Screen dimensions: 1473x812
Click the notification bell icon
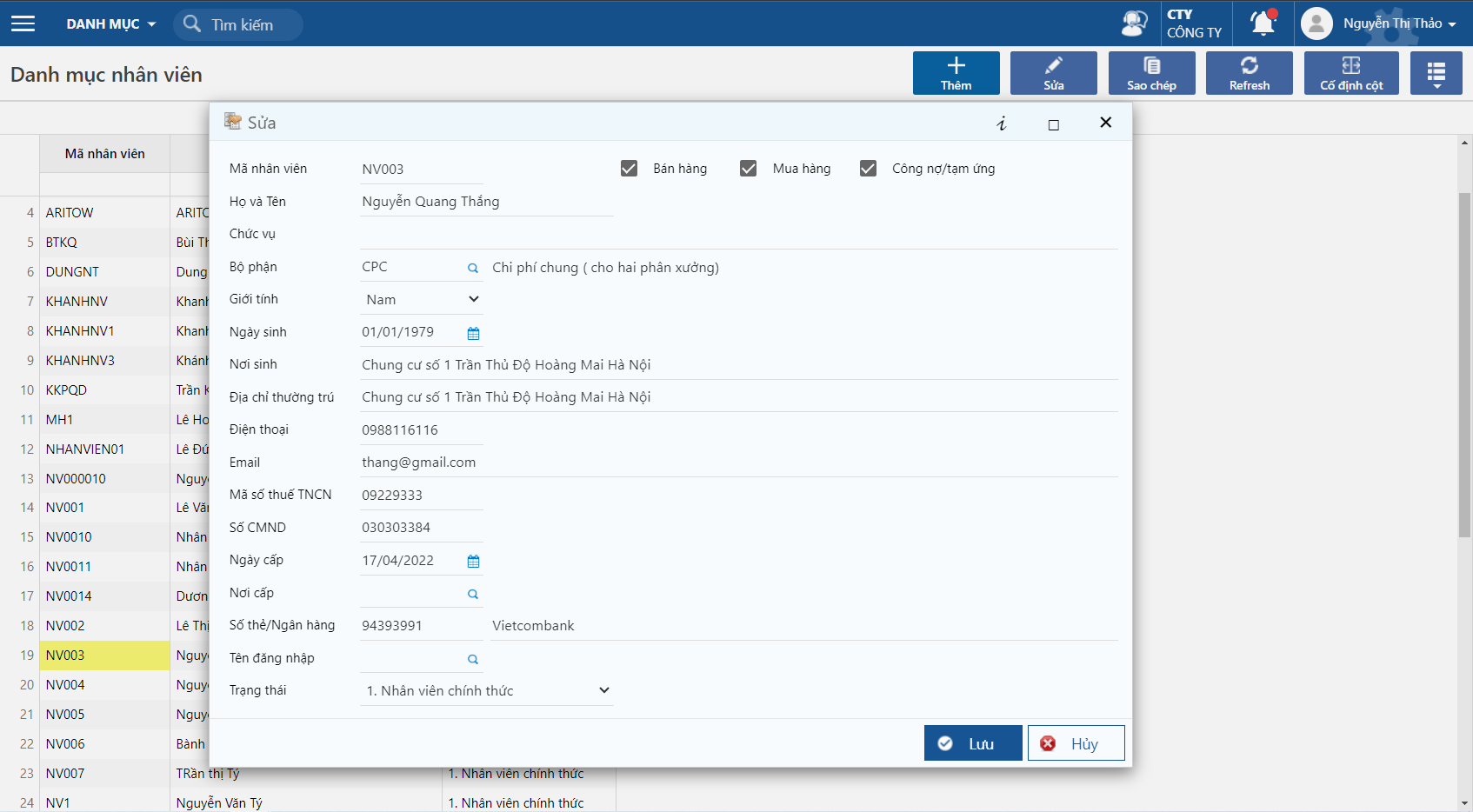(x=1263, y=23)
